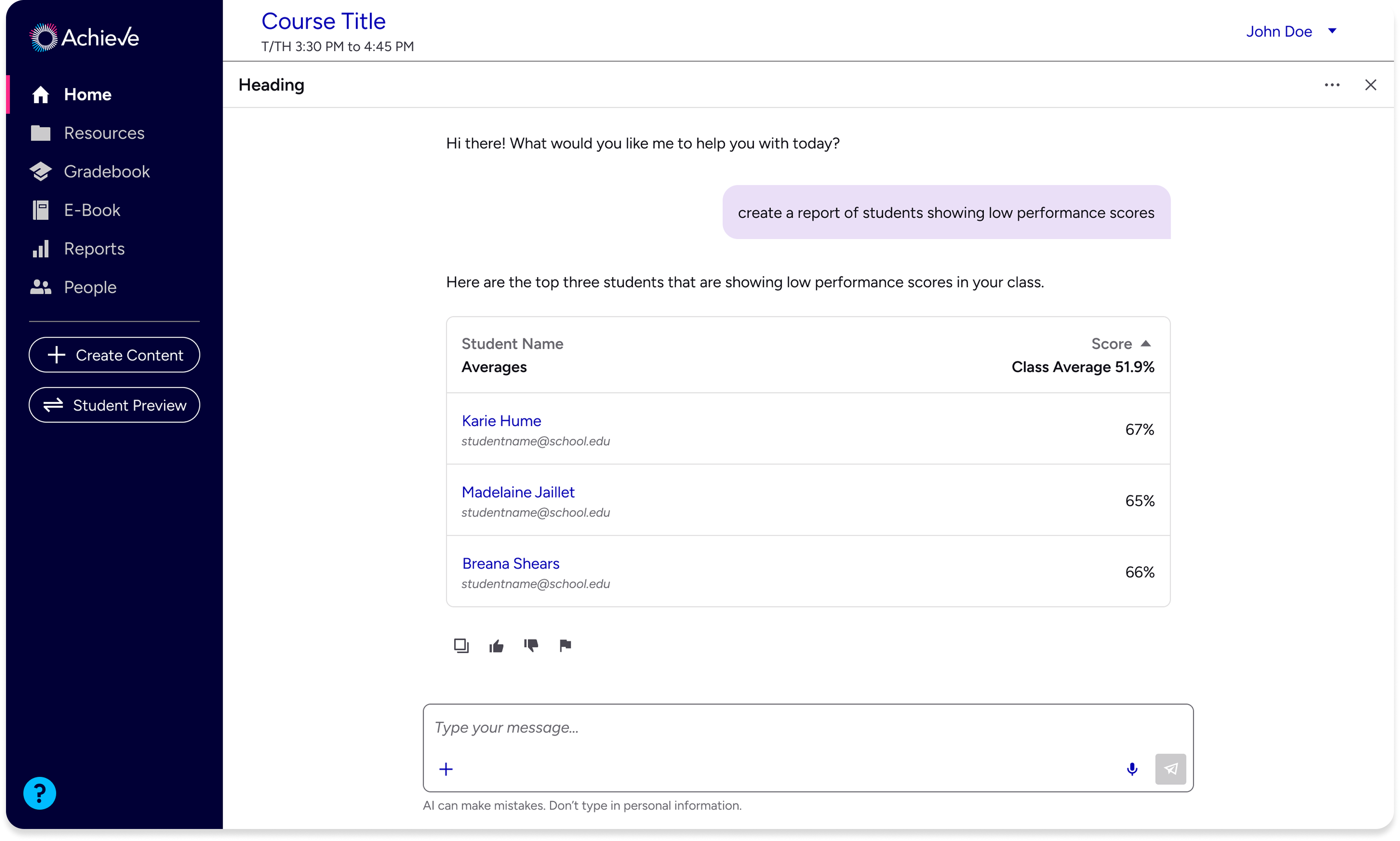Click the Student Preview button
Image resolution: width=1400 pixels, height=841 pixels.
(114, 405)
